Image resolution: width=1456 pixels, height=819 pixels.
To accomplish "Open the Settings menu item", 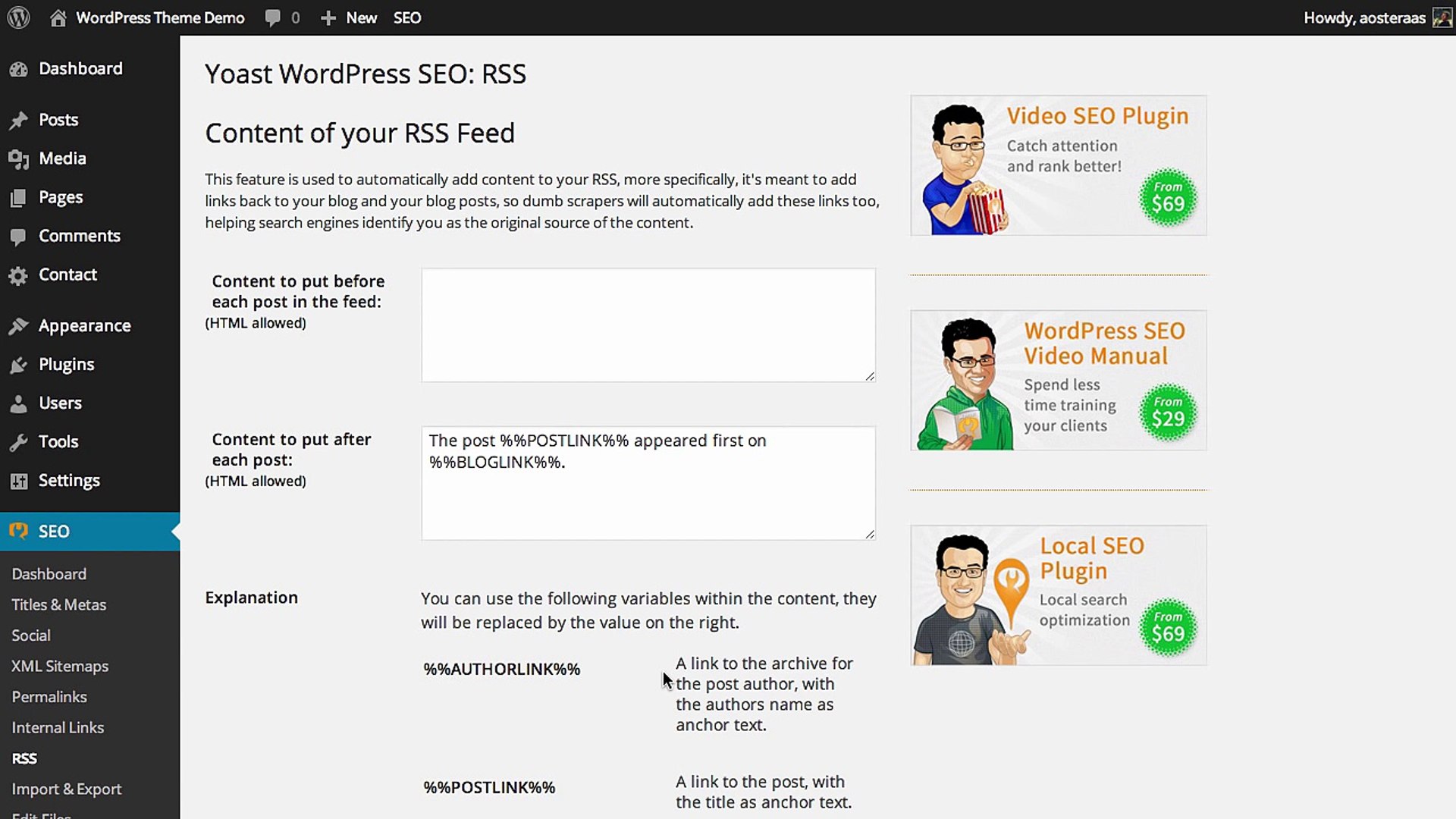I will [x=69, y=481].
